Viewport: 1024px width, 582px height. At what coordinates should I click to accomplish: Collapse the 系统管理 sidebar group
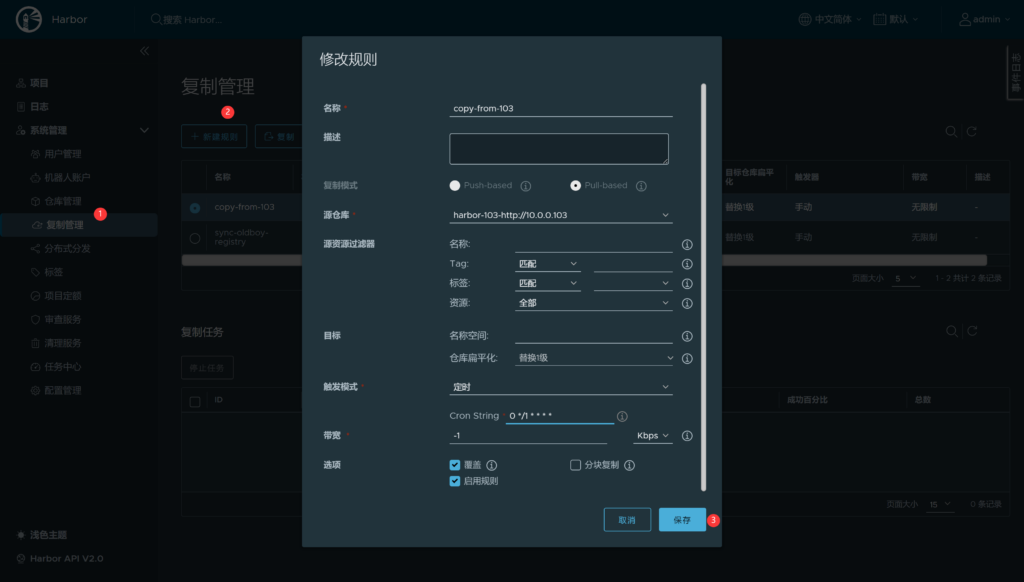[x=144, y=131]
